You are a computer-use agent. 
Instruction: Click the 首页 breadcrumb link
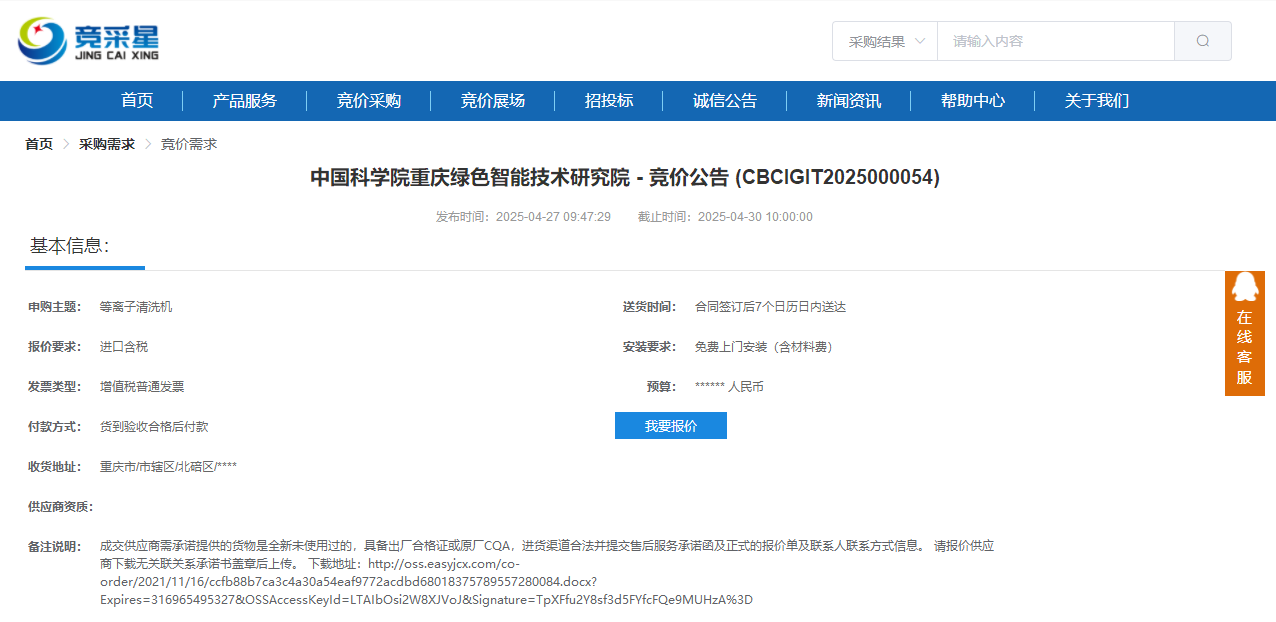[x=38, y=143]
